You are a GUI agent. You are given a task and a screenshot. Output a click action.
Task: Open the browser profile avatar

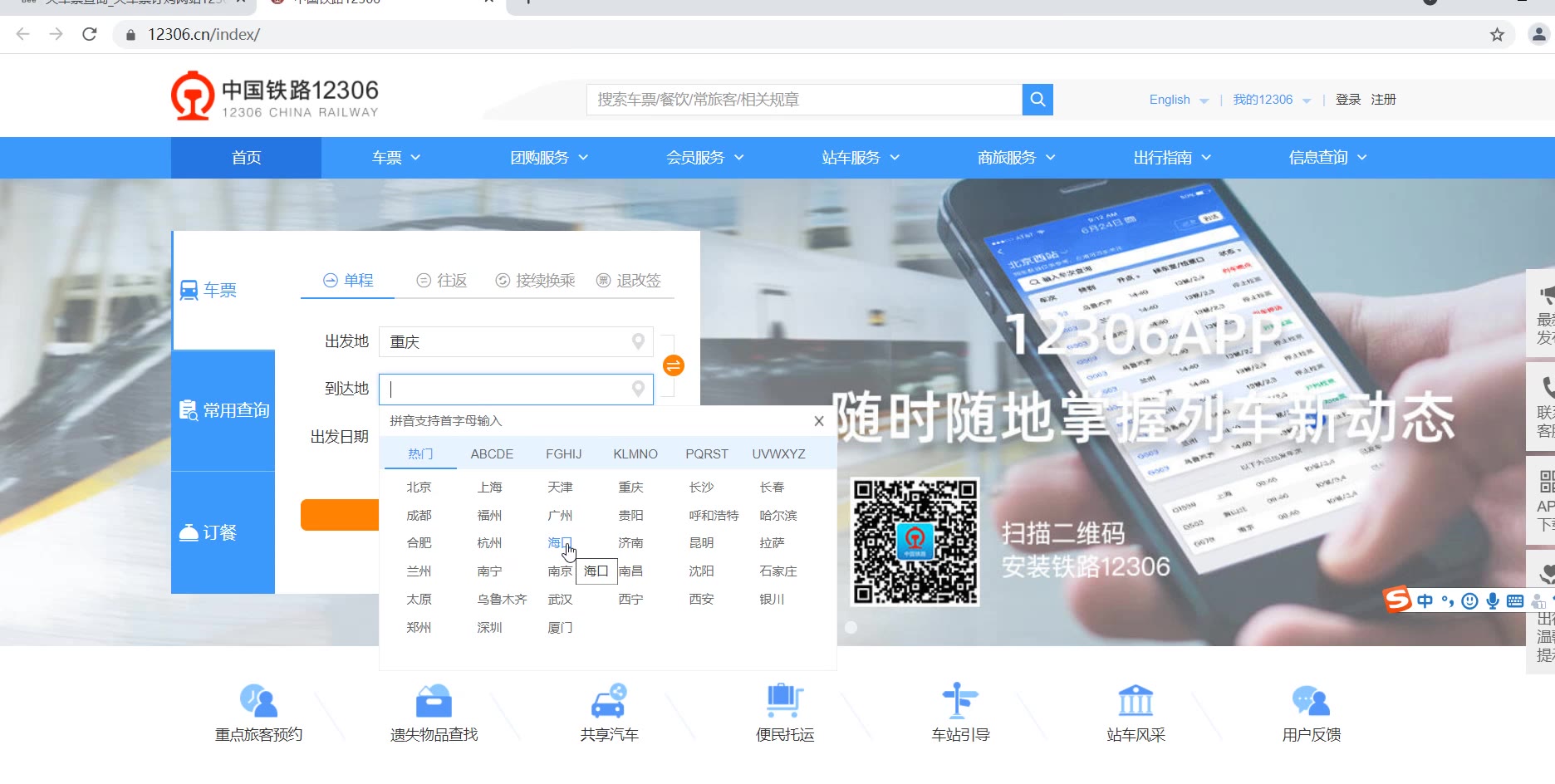1538,35
